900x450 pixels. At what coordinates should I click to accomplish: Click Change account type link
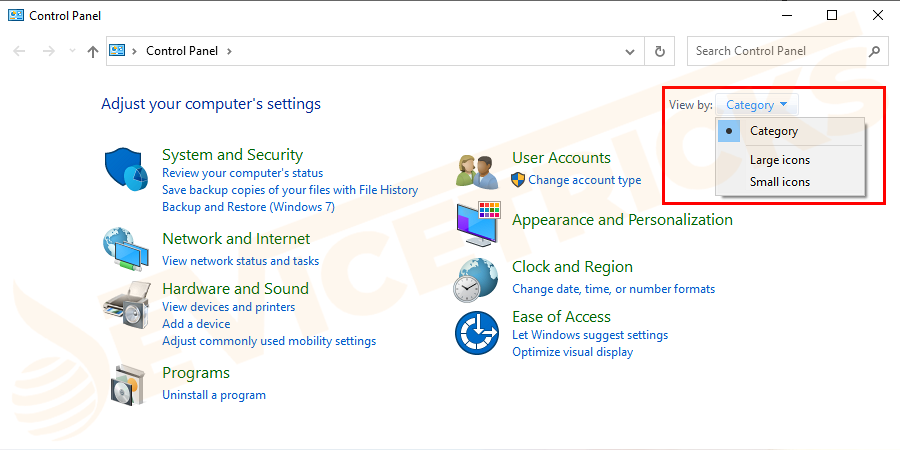coord(584,180)
